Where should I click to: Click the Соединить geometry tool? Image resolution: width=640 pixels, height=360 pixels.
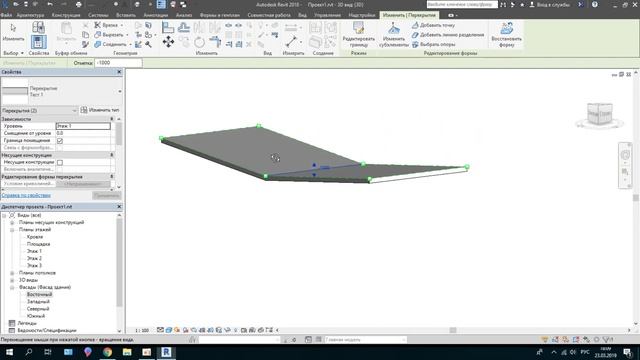coord(110,44)
